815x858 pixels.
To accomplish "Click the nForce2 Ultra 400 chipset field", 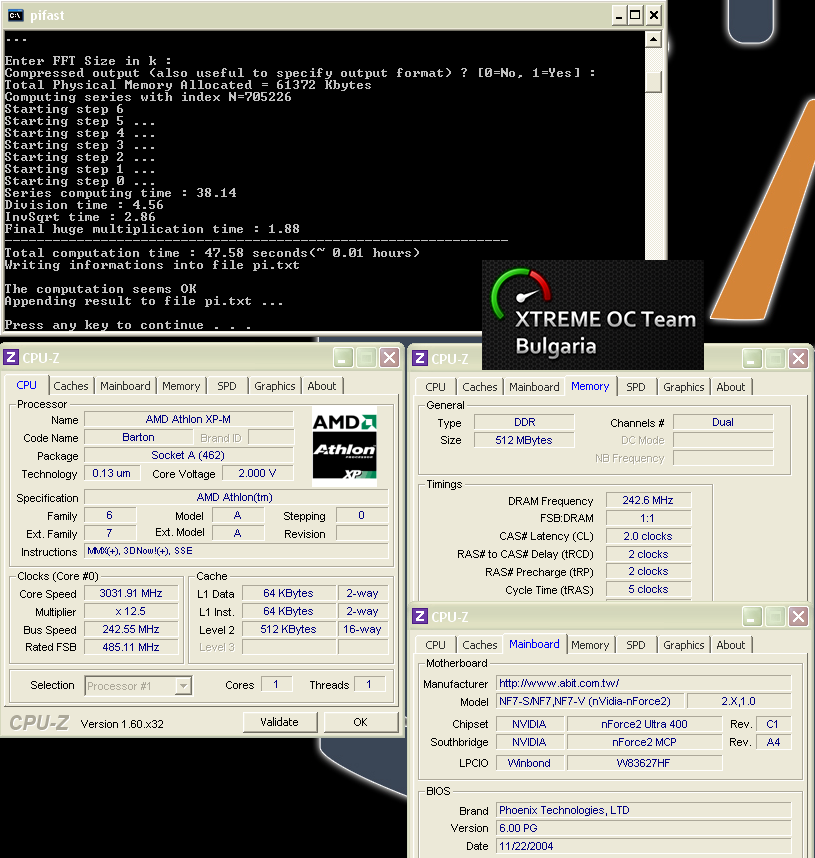I will (x=644, y=724).
